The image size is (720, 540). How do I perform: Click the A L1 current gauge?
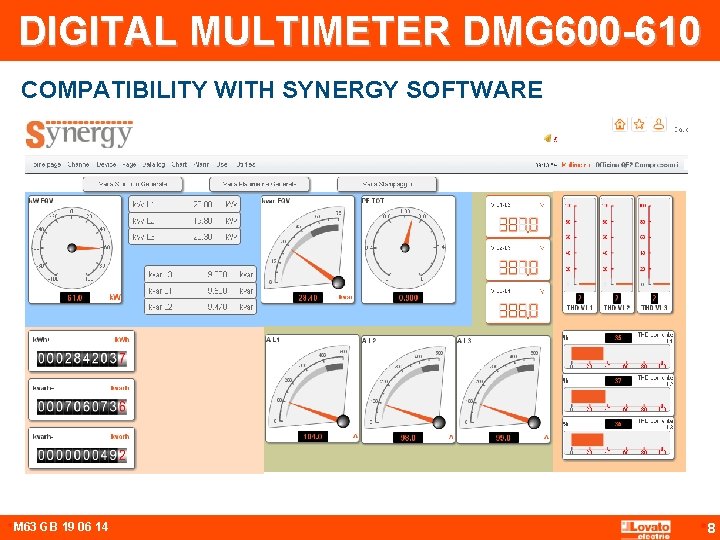click(x=312, y=389)
